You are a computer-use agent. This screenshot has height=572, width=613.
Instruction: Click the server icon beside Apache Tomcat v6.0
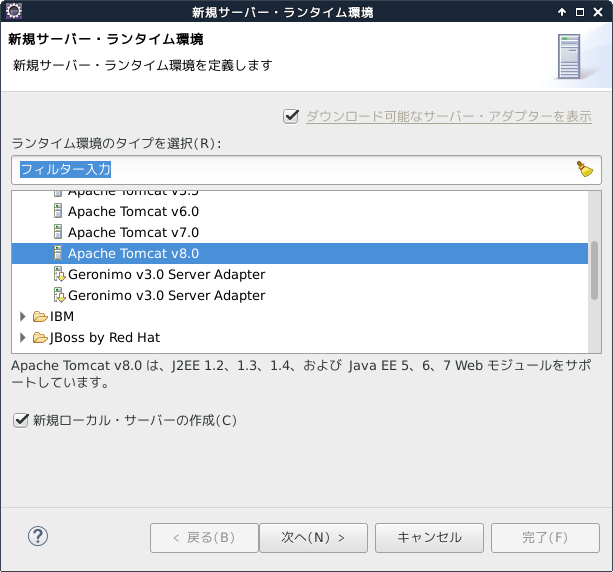[x=58, y=211]
